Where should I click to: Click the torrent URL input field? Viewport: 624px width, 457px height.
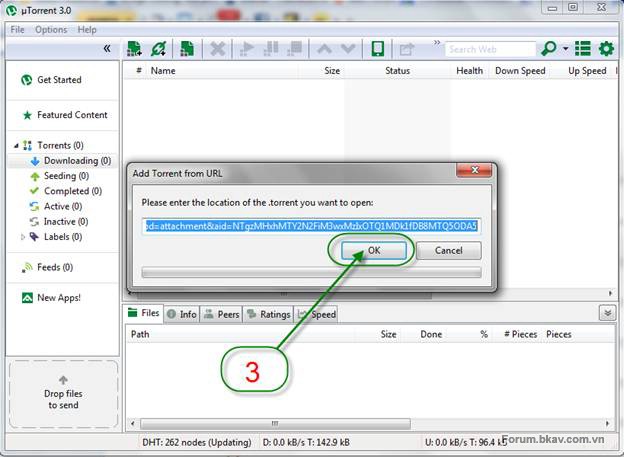[x=311, y=225]
